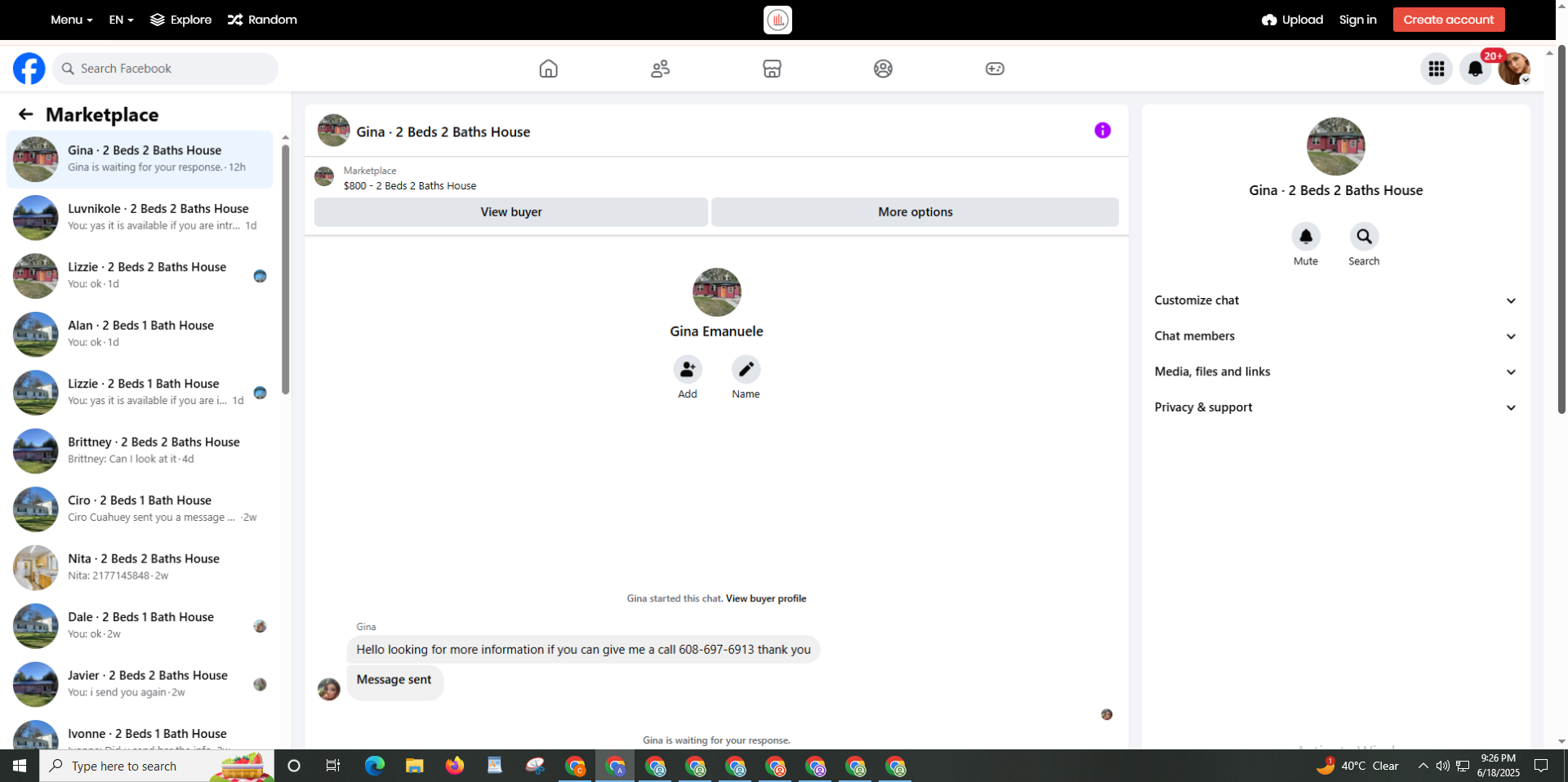Mute this chat with the bell icon
The width and height of the screenshot is (1568, 782).
coord(1306,237)
